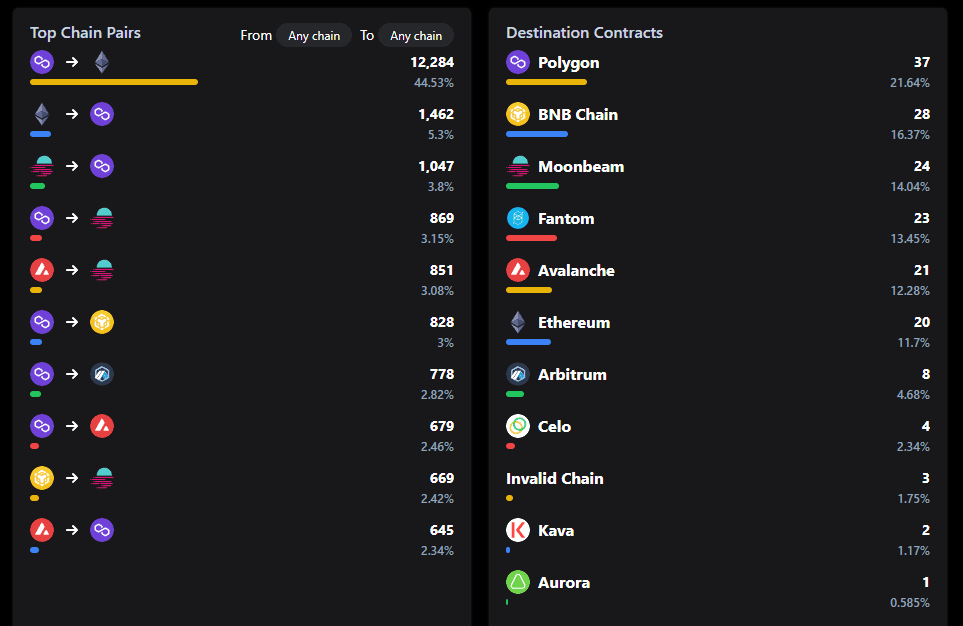Click the Moonbeam logo icon in Destination Contracts
The image size is (963, 626).
tap(518, 167)
